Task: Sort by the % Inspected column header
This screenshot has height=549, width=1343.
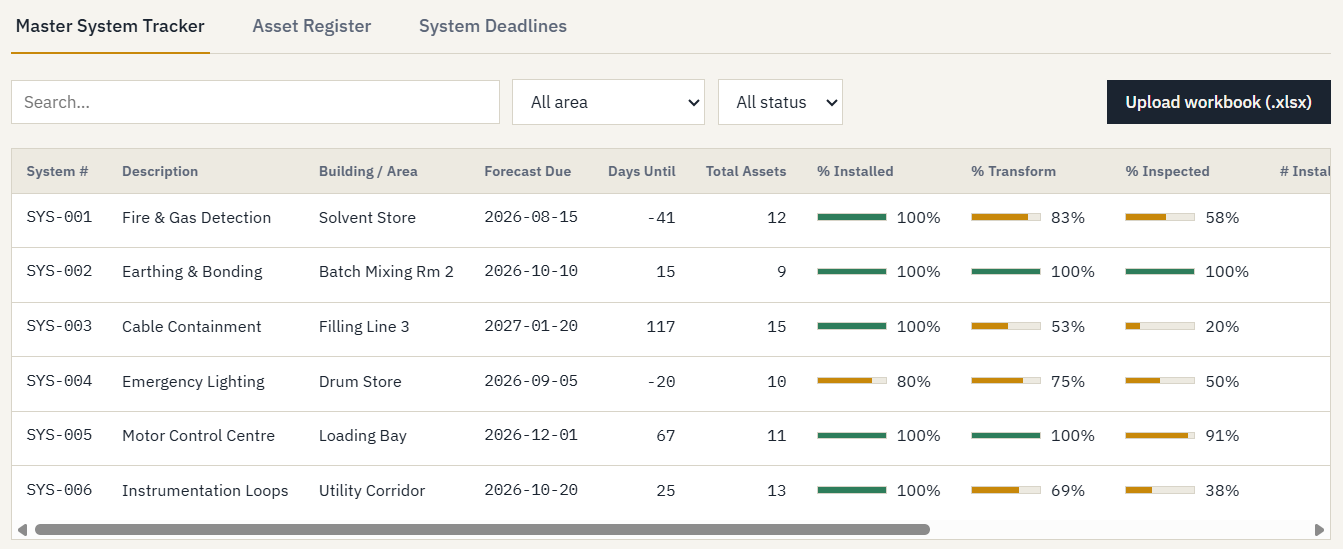Action: [x=1167, y=171]
